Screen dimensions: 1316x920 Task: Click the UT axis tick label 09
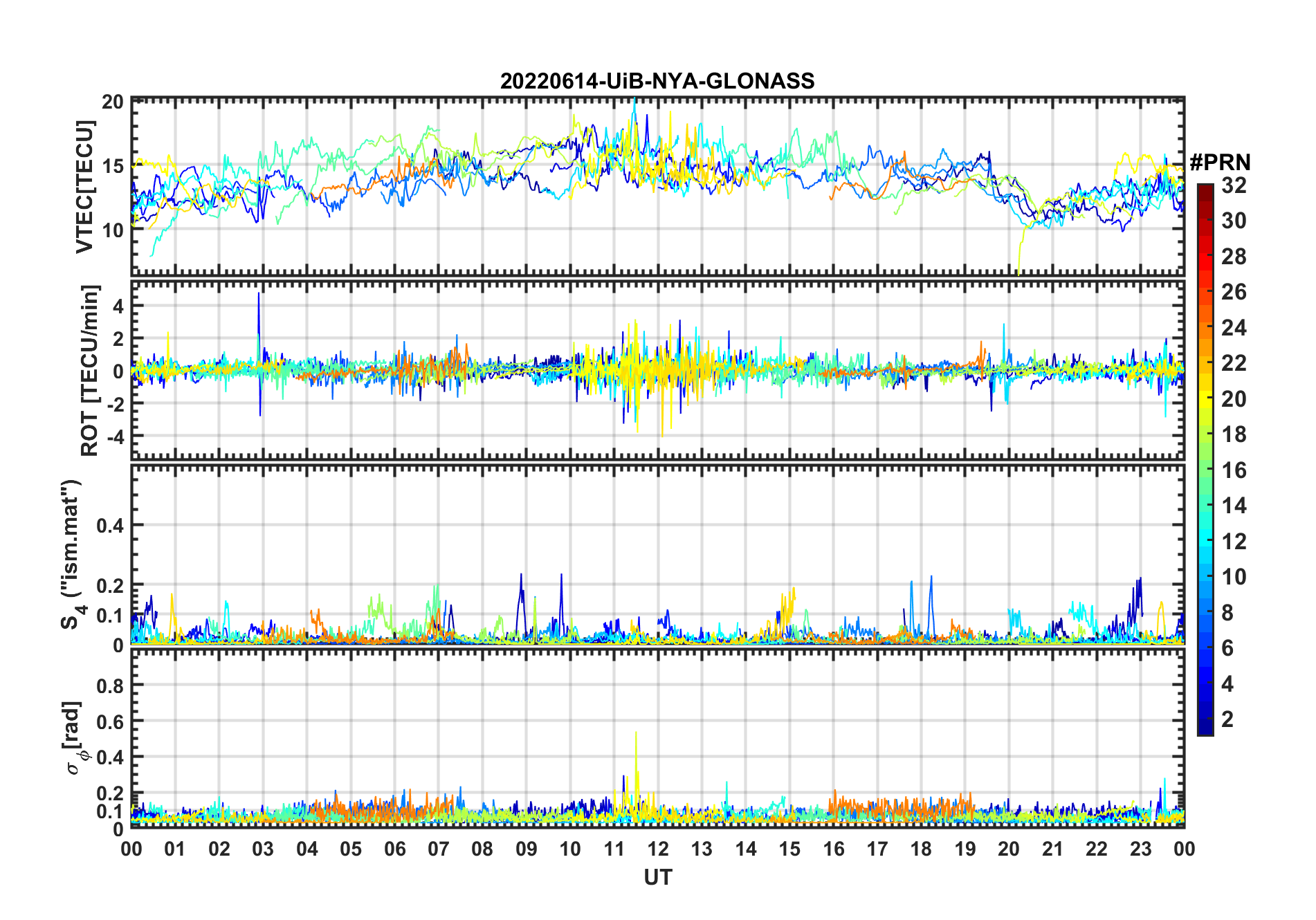(527, 849)
